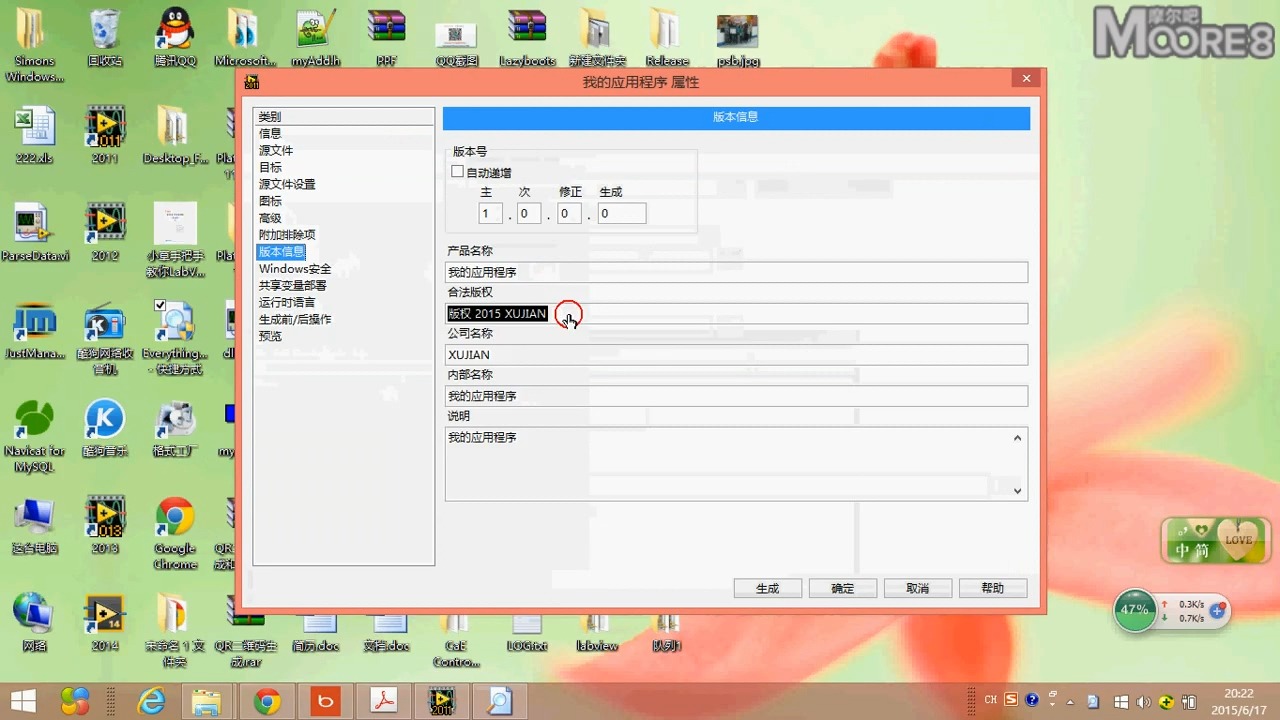The image size is (1280, 720).
Task: Select the Windows安全 category in the list
Action: coord(295,268)
